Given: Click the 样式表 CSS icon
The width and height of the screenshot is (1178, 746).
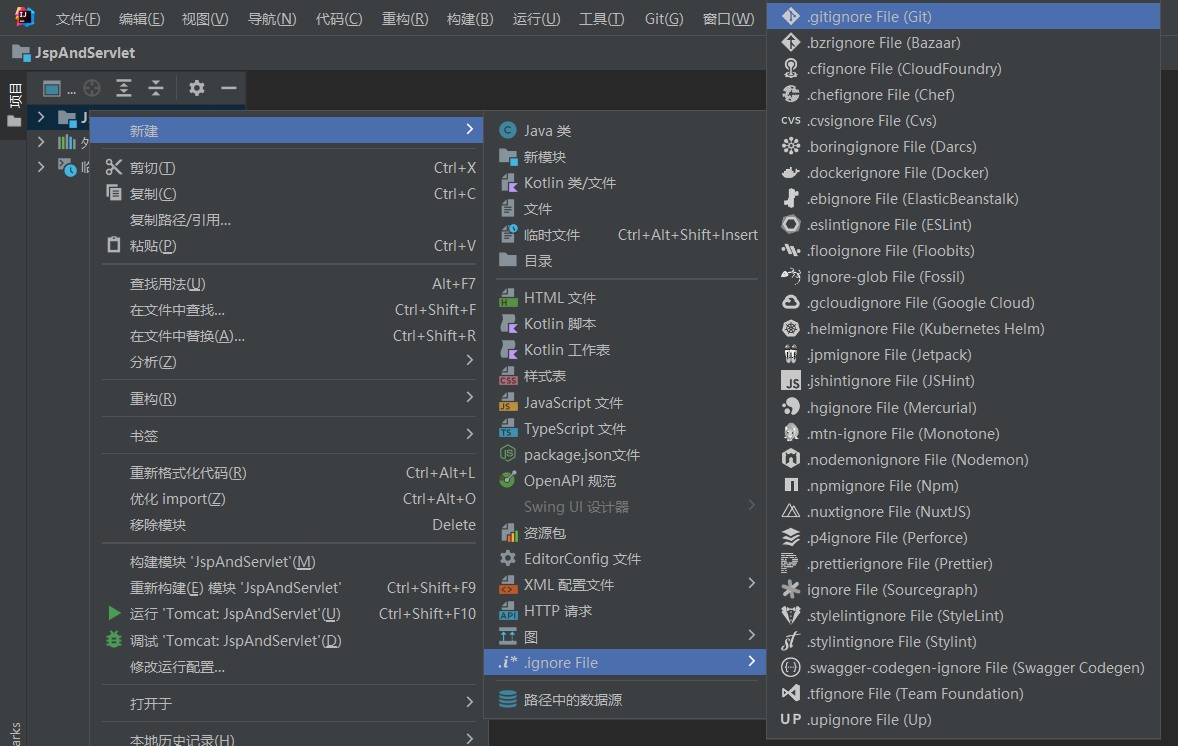Looking at the screenshot, I should pos(508,376).
